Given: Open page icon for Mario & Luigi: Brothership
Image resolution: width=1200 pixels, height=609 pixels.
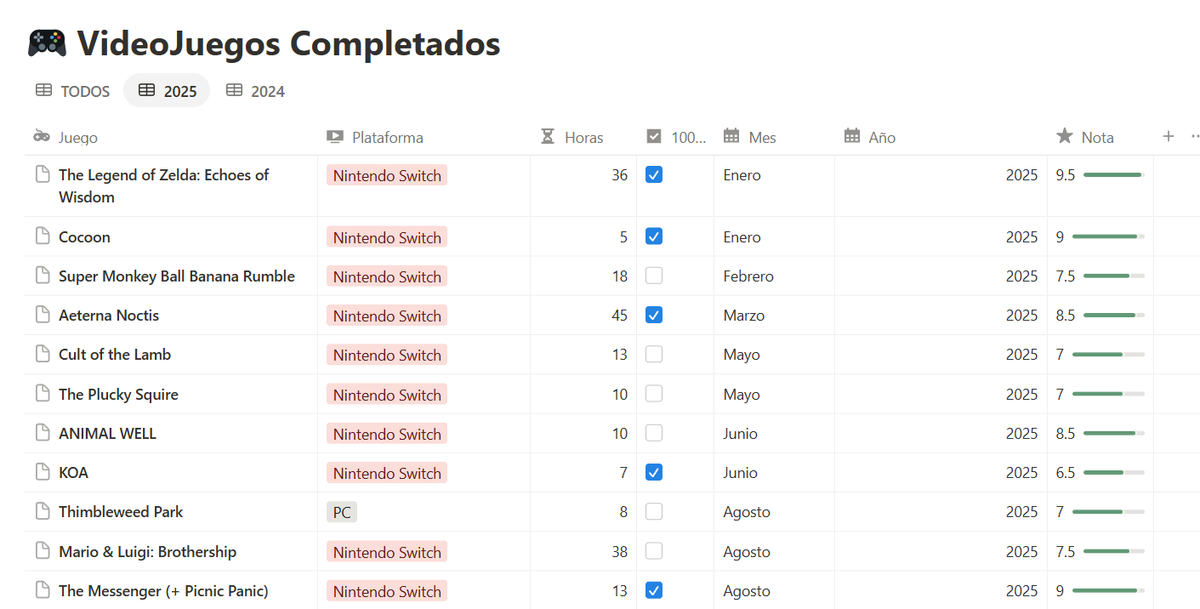Looking at the screenshot, I should (x=42, y=551).
